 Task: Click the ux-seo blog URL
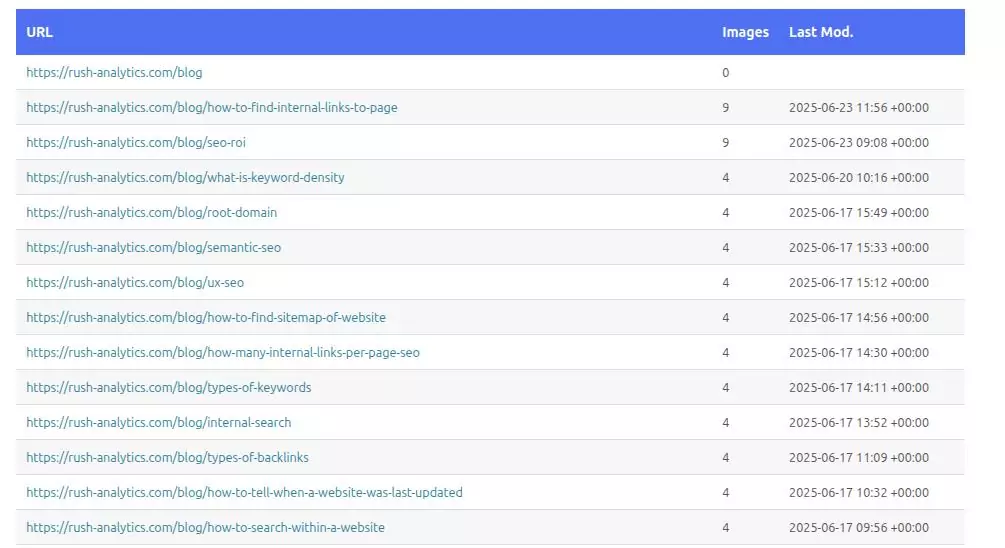[x=135, y=283]
